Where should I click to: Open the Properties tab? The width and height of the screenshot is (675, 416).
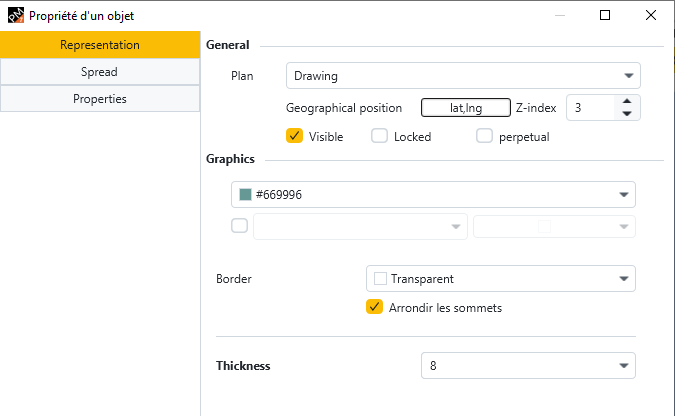[x=100, y=99]
